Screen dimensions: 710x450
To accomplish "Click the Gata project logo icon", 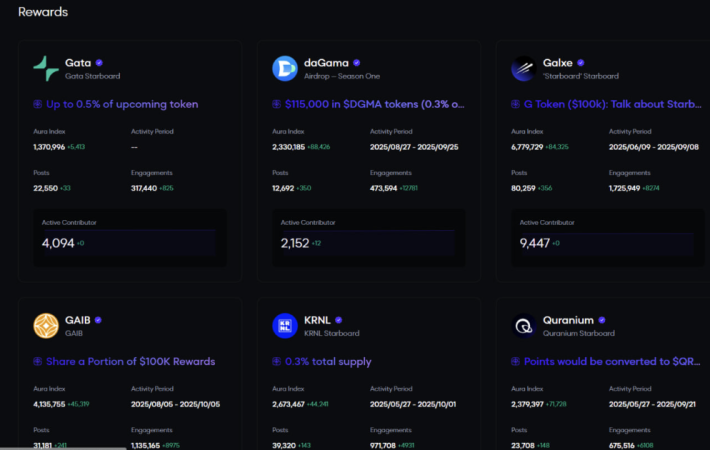I will coord(46,68).
